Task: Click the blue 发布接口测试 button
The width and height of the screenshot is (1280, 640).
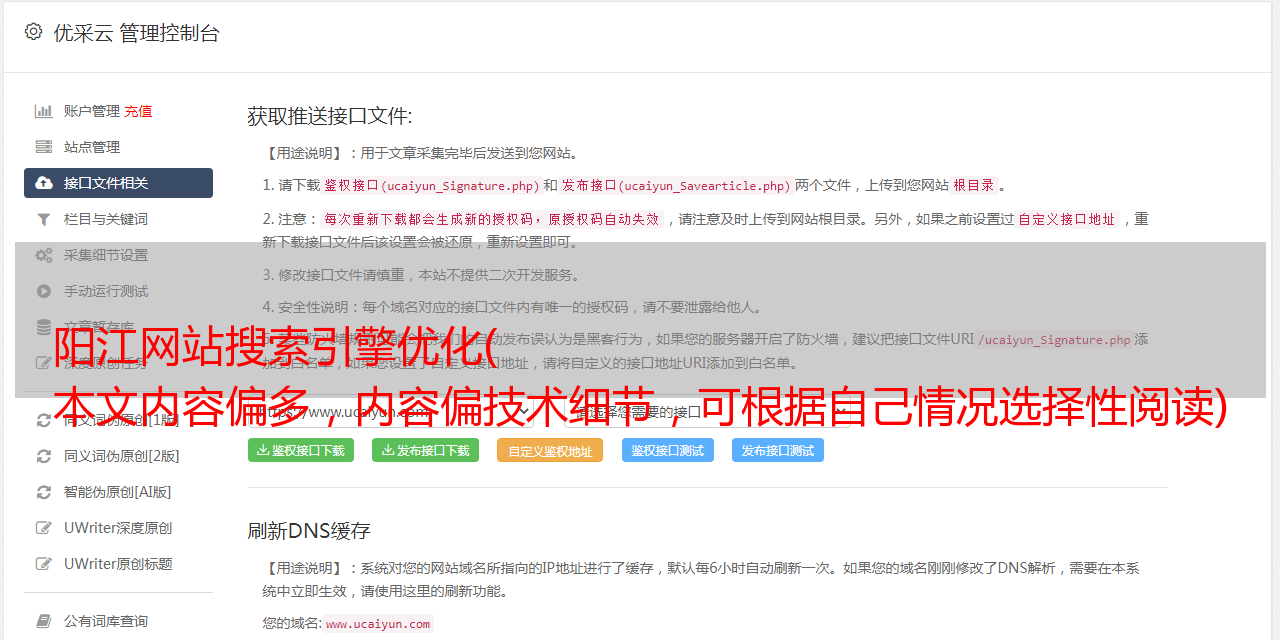Action: pyautogui.click(x=778, y=450)
